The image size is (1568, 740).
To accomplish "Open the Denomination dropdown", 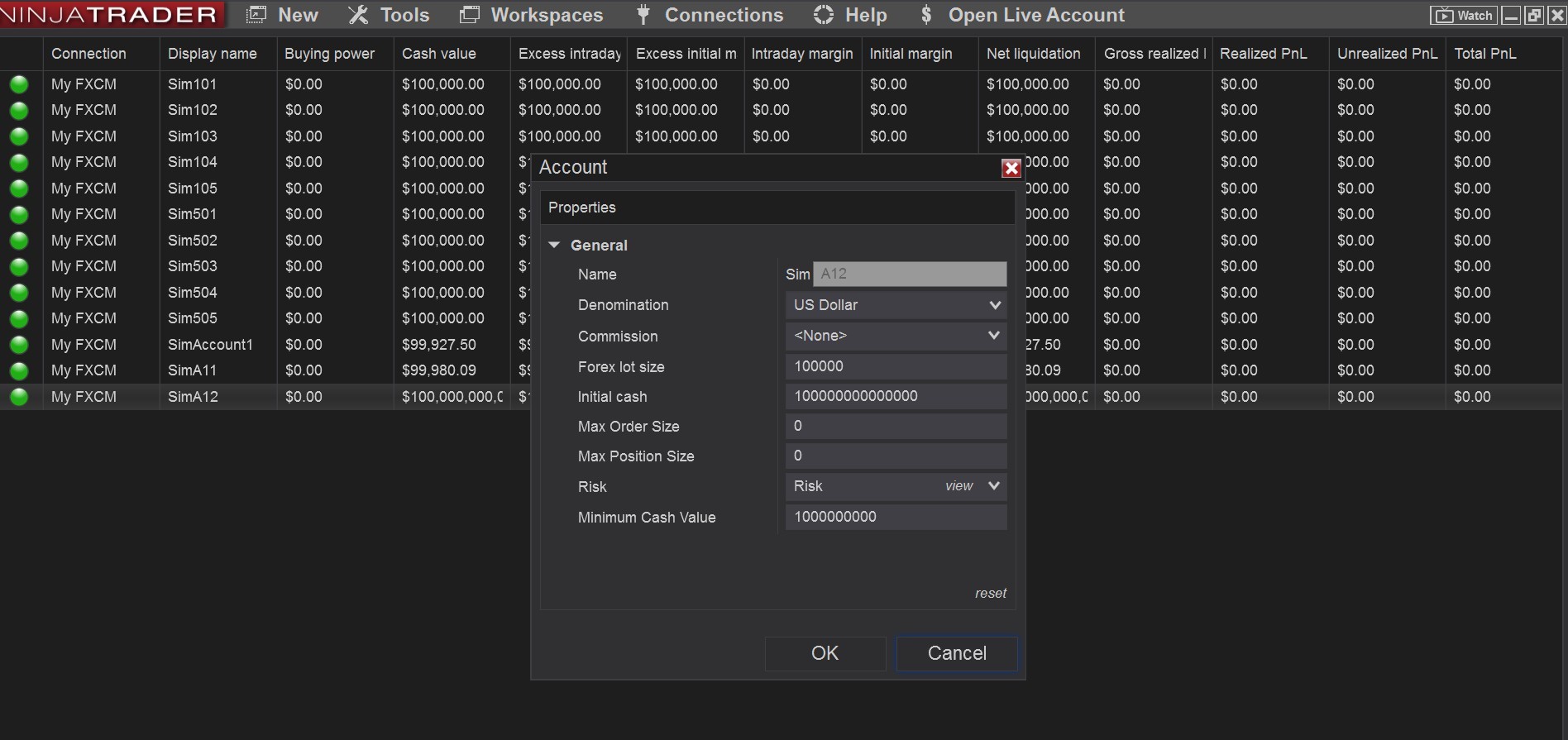I will coord(994,305).
